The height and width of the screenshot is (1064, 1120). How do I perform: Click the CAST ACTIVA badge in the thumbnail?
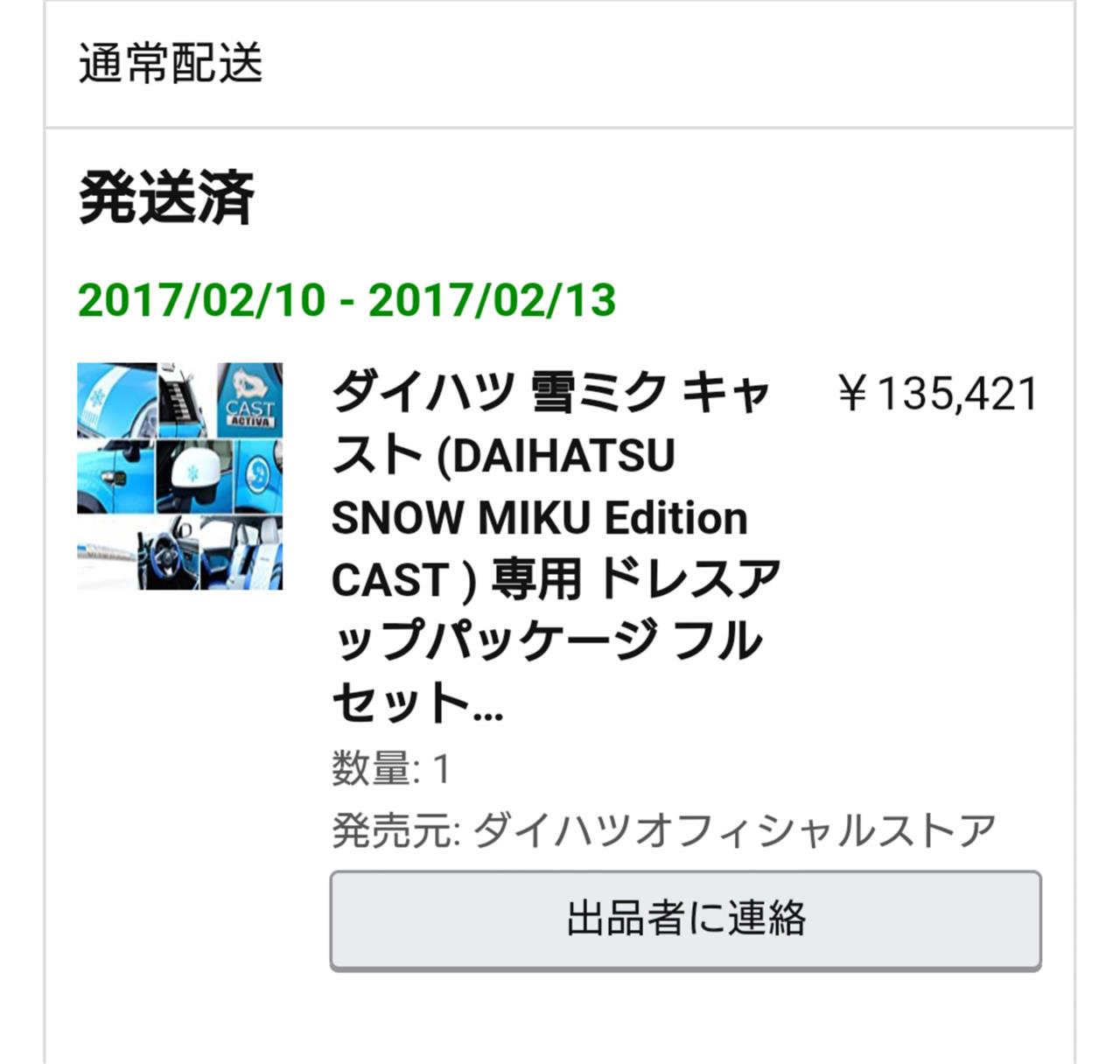tap(249, 399)
